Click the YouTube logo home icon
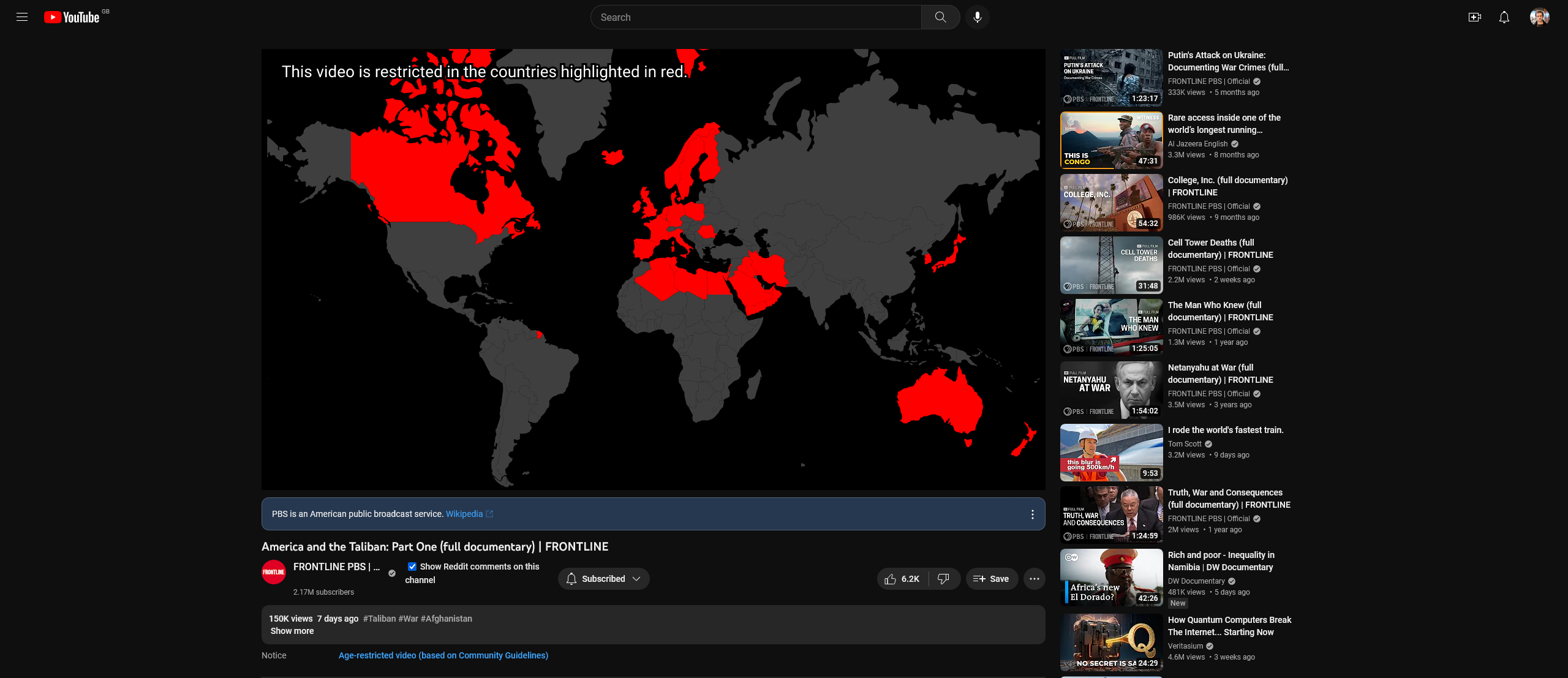Image resolution: width=1568 pixels, height=678 pixels. [x=72, y=17]
